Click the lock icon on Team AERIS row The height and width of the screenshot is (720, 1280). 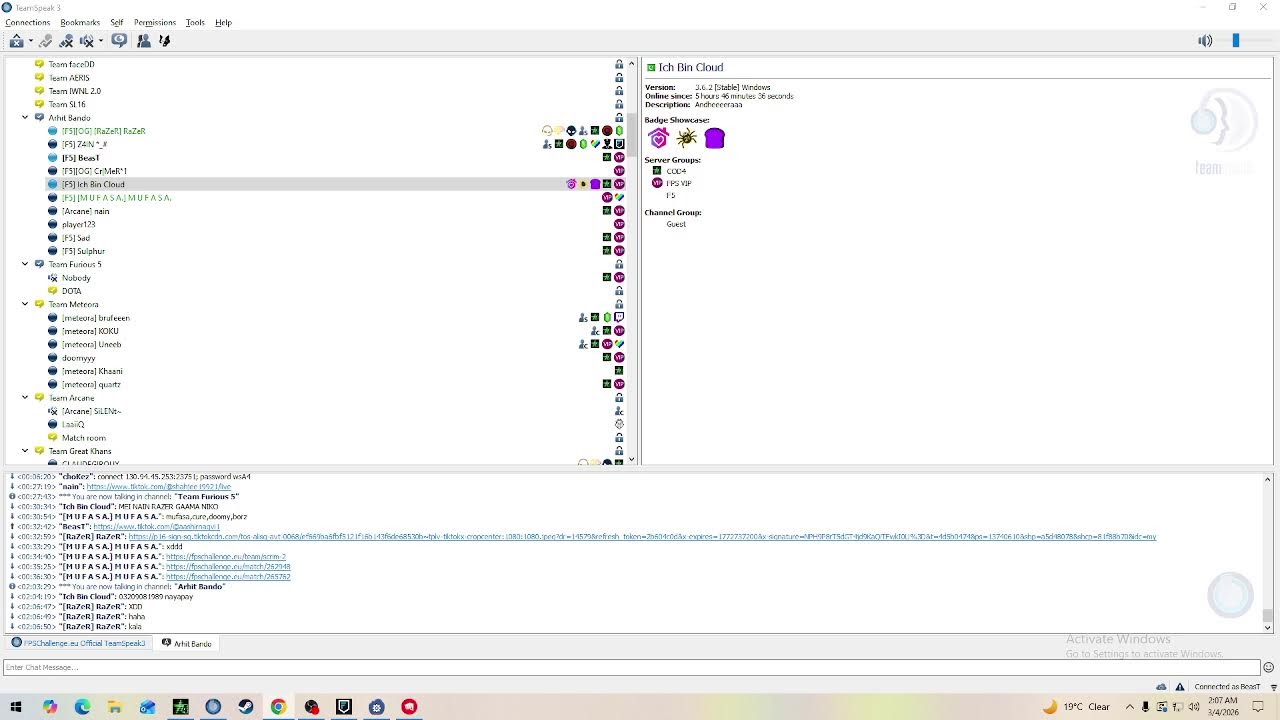click(619, 78)
